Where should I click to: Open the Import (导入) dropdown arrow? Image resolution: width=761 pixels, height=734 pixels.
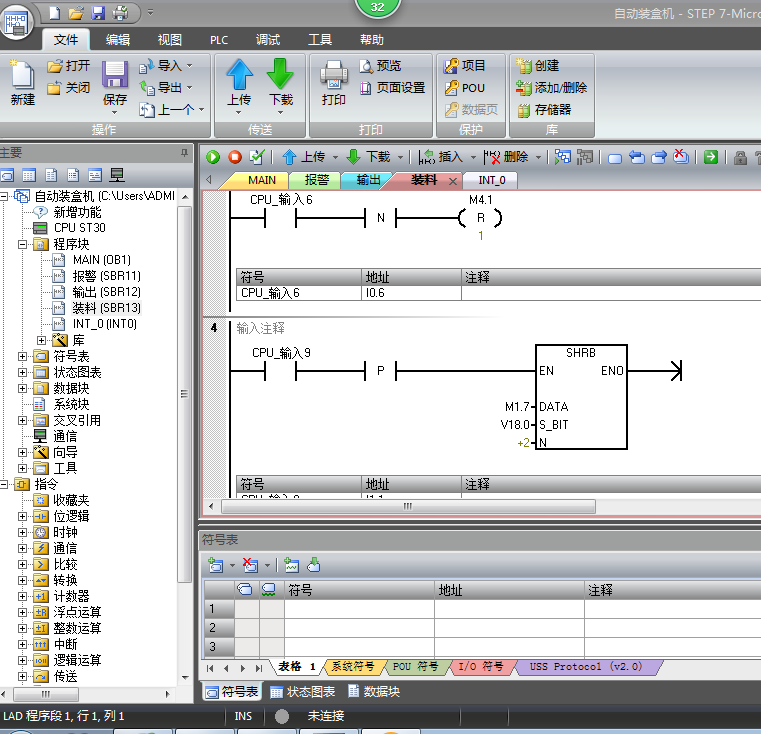(190, 66)
